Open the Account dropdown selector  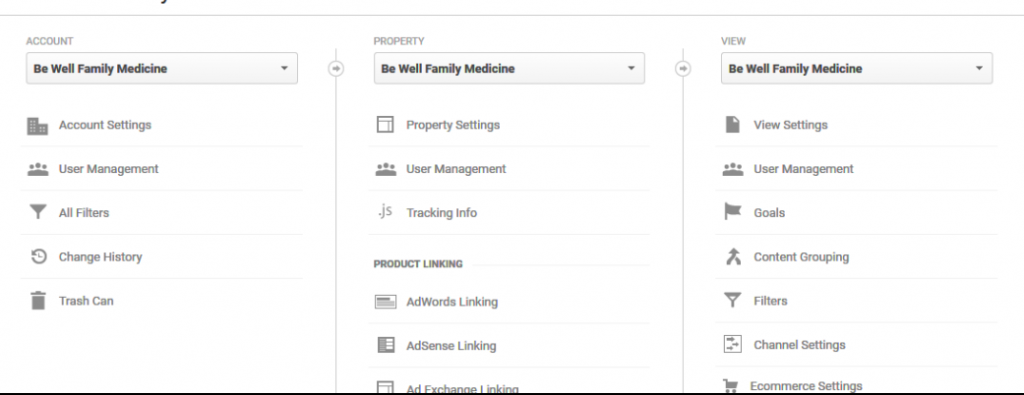point(162,69)
